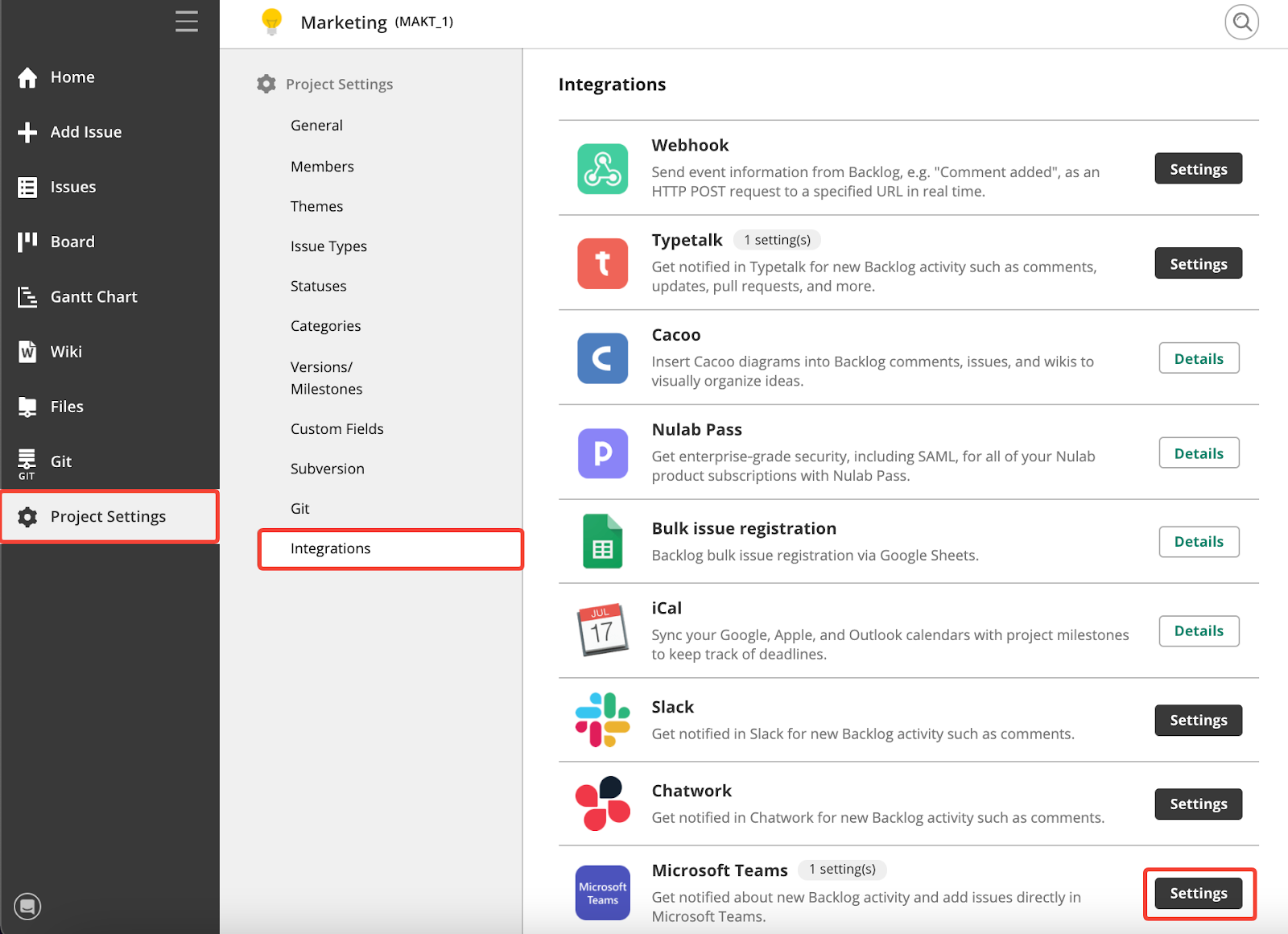Click Typetalk '1 setting(s)' badge

click(x=777, y=240)
